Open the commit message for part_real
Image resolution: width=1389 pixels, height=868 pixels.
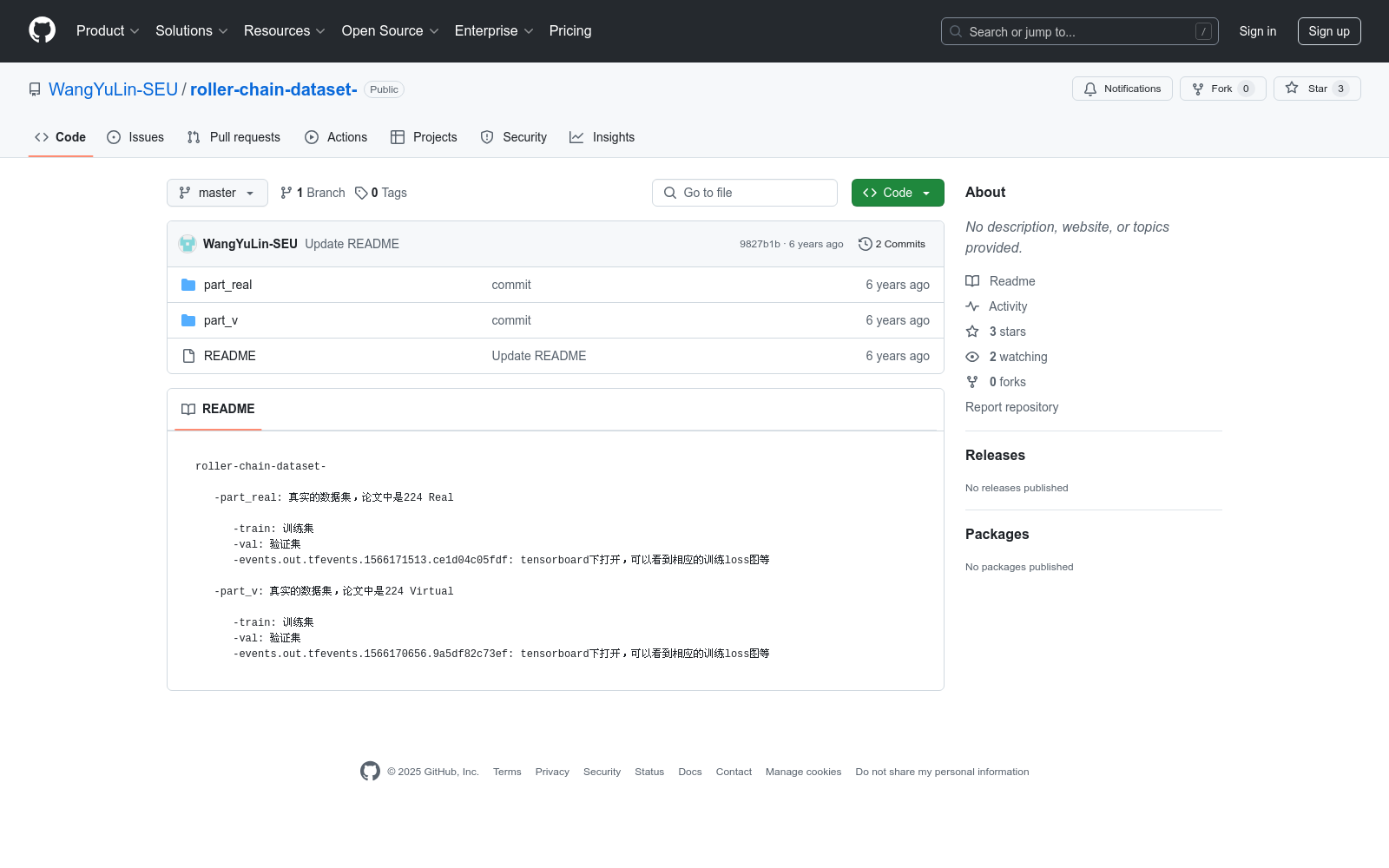511,285
